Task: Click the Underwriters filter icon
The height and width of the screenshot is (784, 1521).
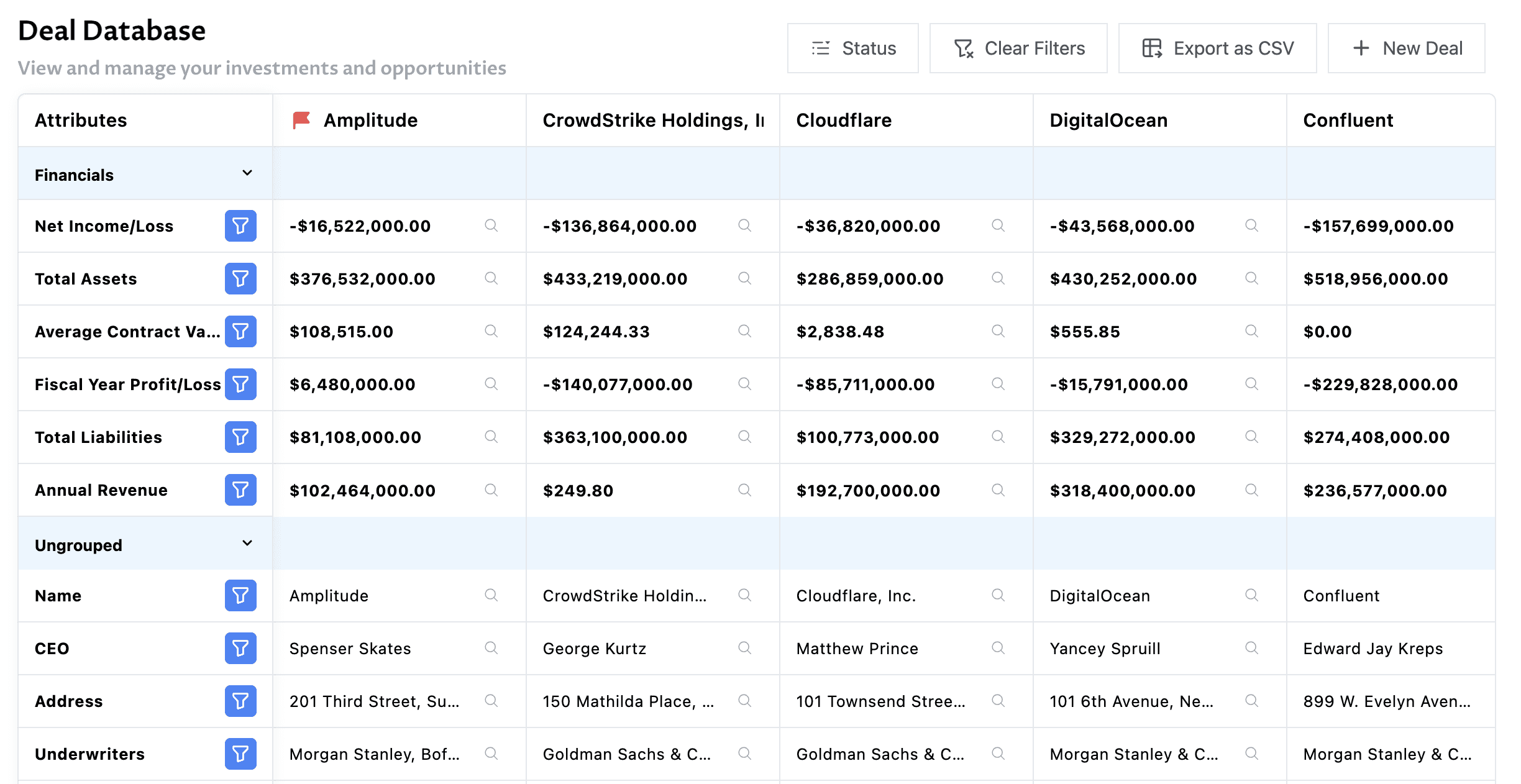Action: [240, 754]
